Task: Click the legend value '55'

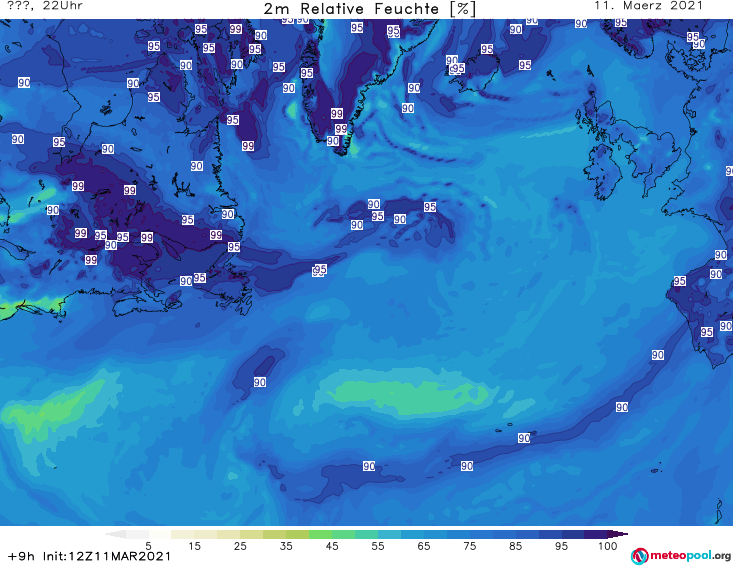Action: click(x=378, y=546)
